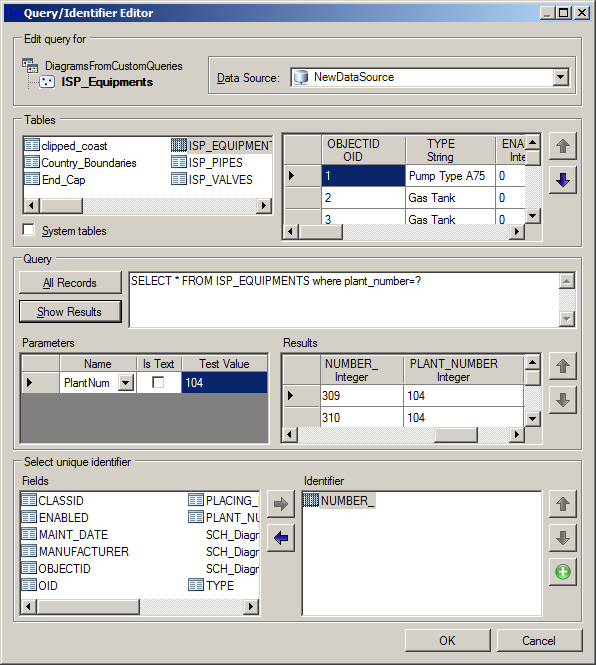Viewport: 596px width, 665px height.
Task: Select clipped_coast table icon
Action: [32, 145]
